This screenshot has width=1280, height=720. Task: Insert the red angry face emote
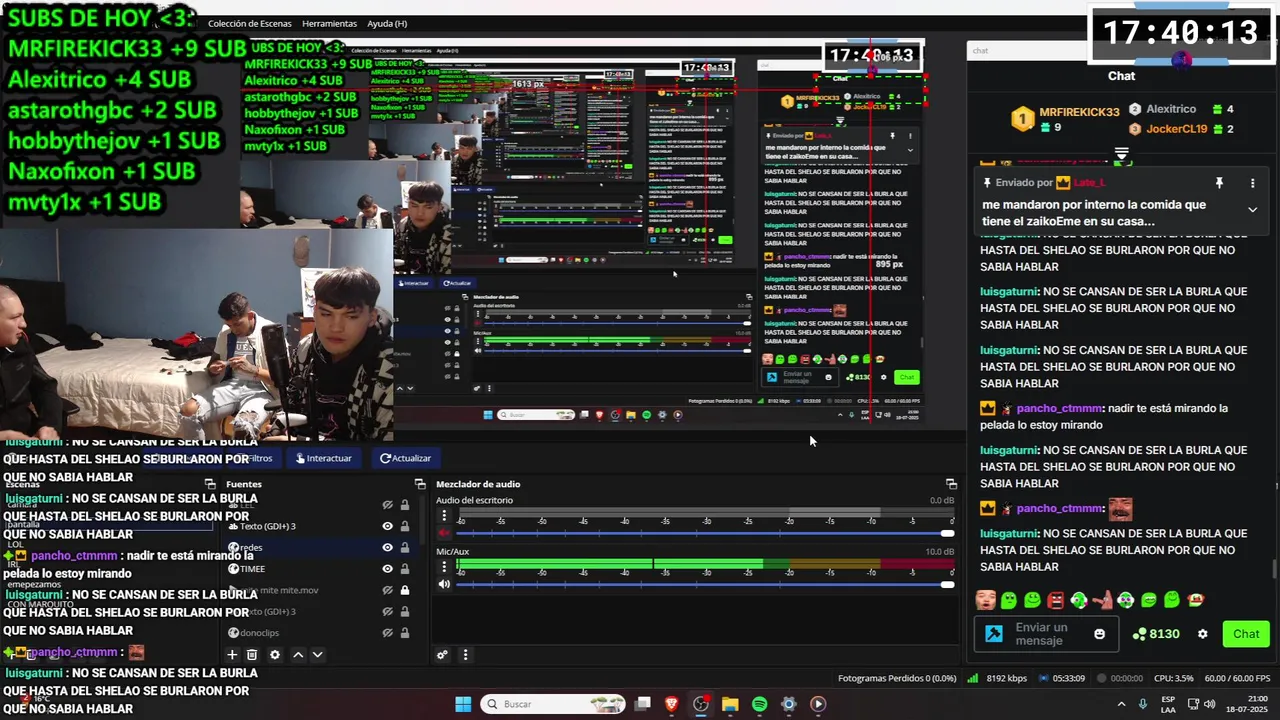pyautogui.click(x=1055, y=600)
